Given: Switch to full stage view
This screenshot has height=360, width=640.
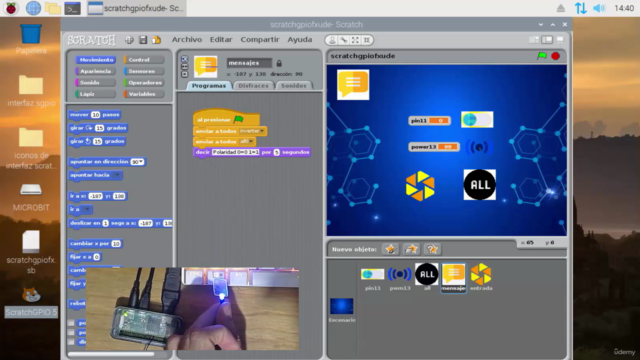Looking at the screenshot, I should [547, 40].
